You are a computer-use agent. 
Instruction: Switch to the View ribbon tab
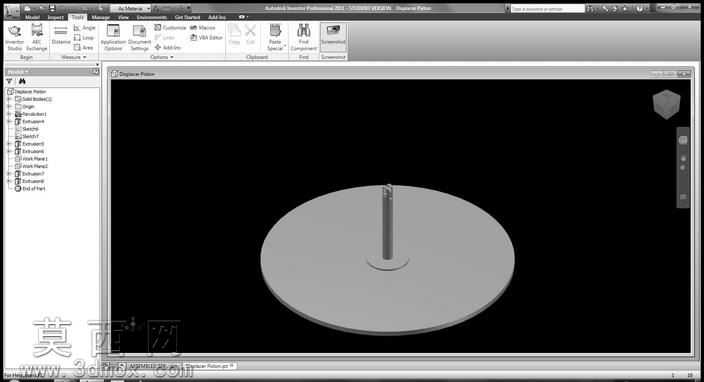pos(123,17)
